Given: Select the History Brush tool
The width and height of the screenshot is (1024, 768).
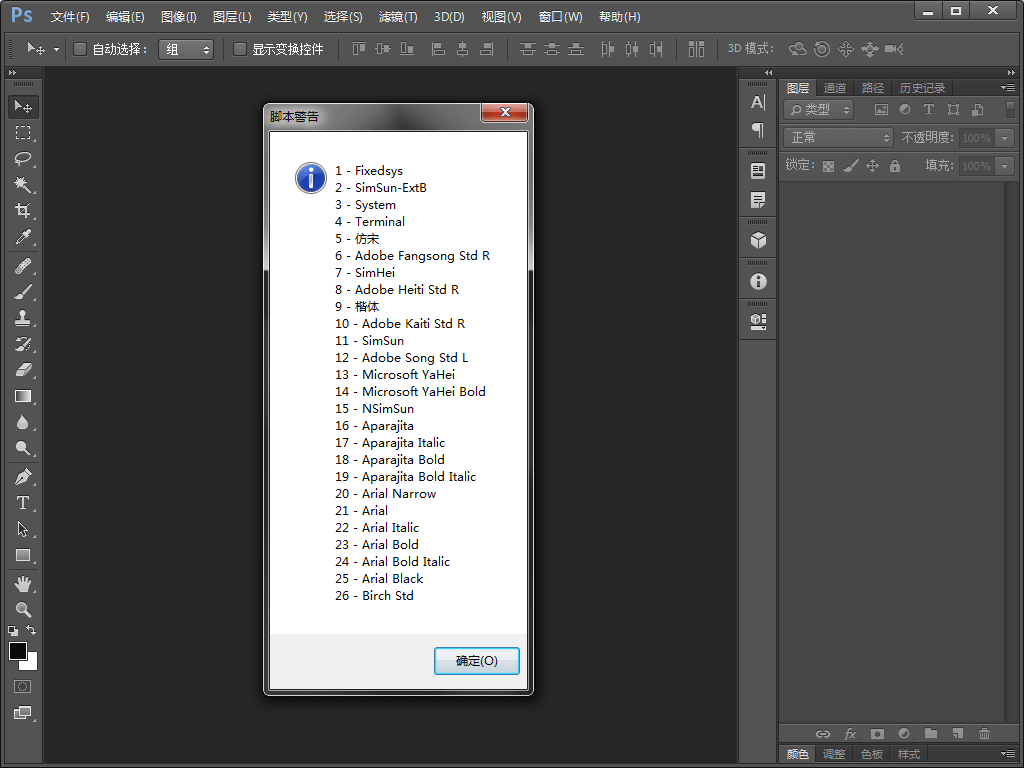Looking at the screenshot, I should (23, 344).
